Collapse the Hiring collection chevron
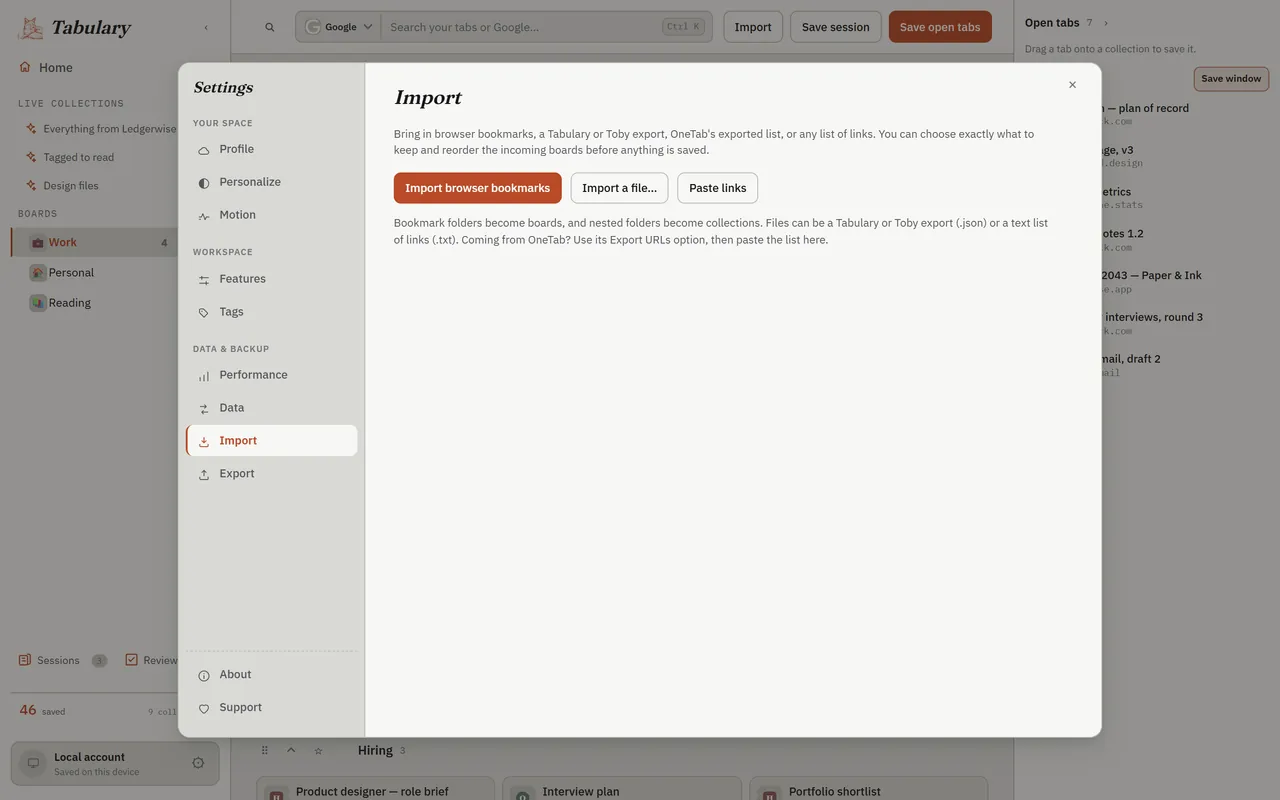The width and height of the screenshot is (1280, 800). [x=291, y=750]
